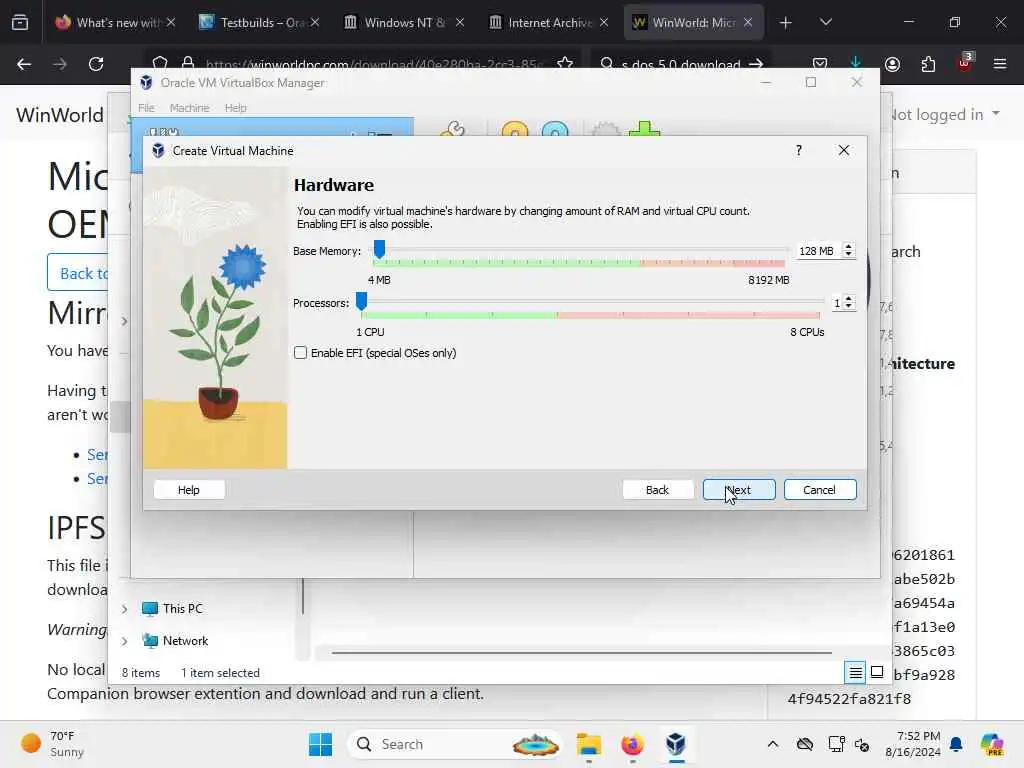Click the Base Memory 128 MB field

point(817,251)
